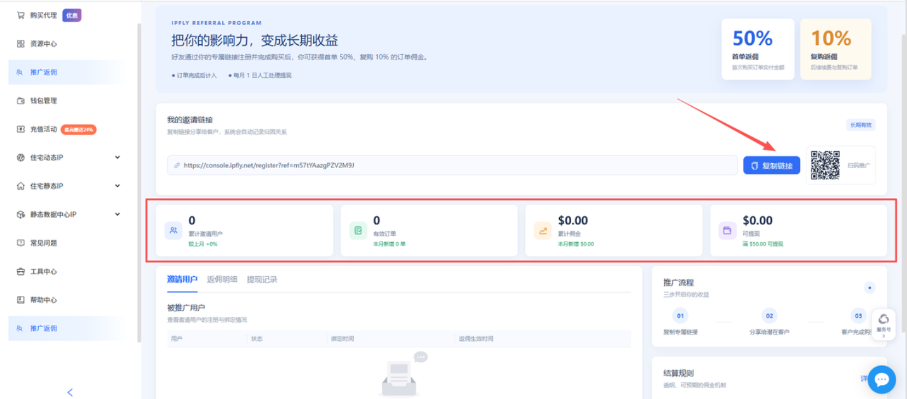Click the 02 step circle in 推广流程
Screen dimensions: 907x399
point(769,316)
